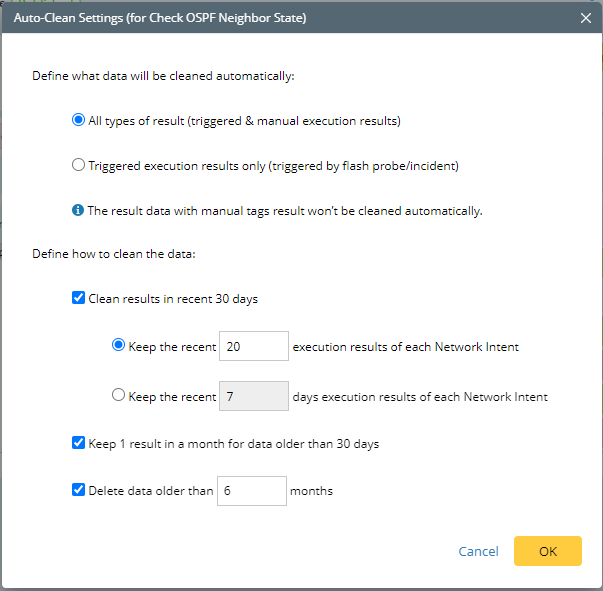Uncheck Keep 1 result in a month

[79, 443]
